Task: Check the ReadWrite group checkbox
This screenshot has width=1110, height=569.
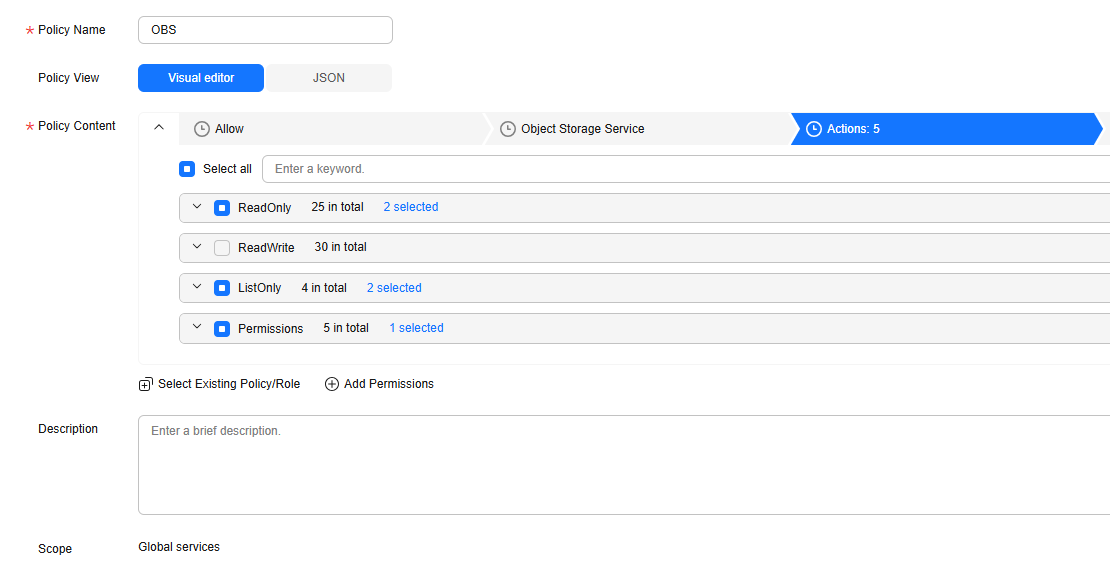Action: (222, 248)
